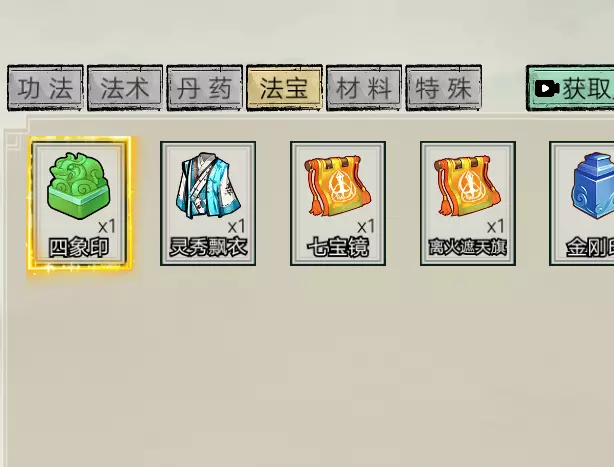Switch to the 法术 tab
The width and height of the screenshot is (614, 467).
tap(125, 88)
